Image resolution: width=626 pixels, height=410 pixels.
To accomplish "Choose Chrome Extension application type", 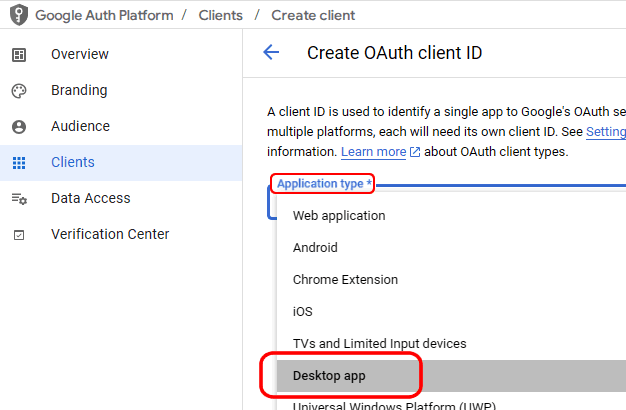I will pyautogui.click(x=451, y=279).
